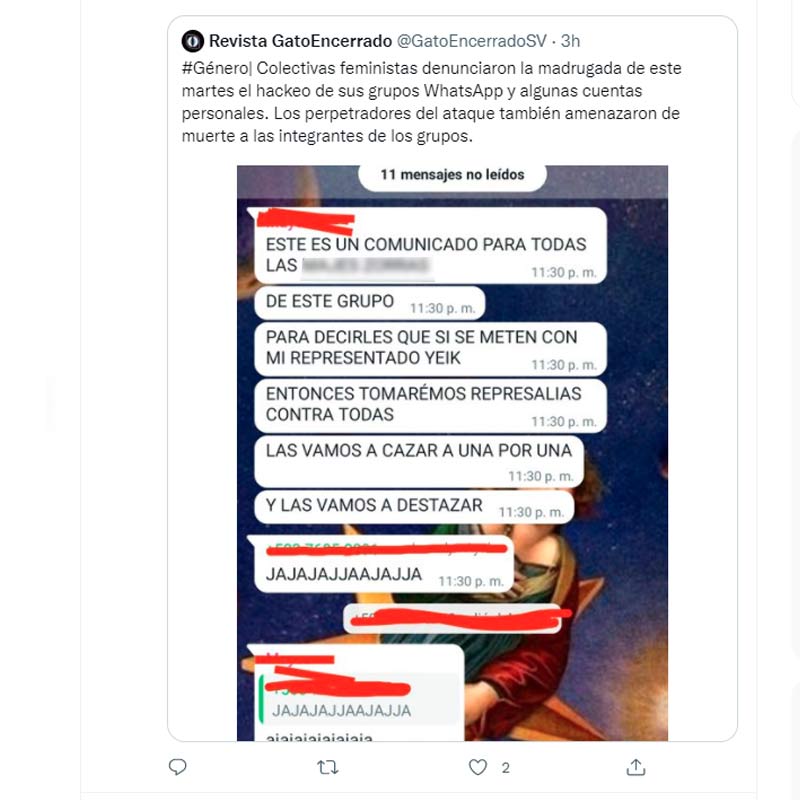Viewport: 800px width, 800px height.
Task: Follow the #Género hashtag
Action: tap(215, 68)
